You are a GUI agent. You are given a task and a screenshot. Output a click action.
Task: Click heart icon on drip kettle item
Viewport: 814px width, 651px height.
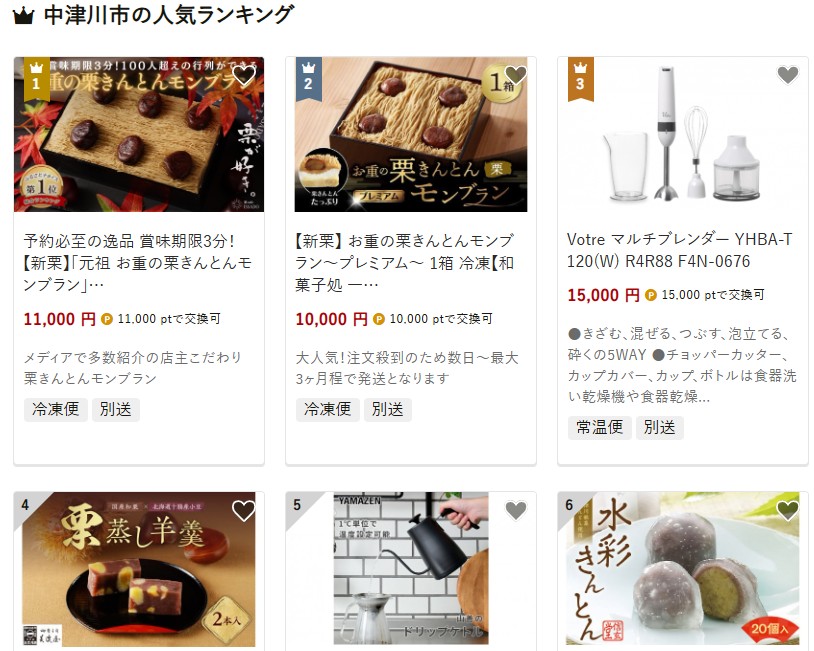pos(515,511)
